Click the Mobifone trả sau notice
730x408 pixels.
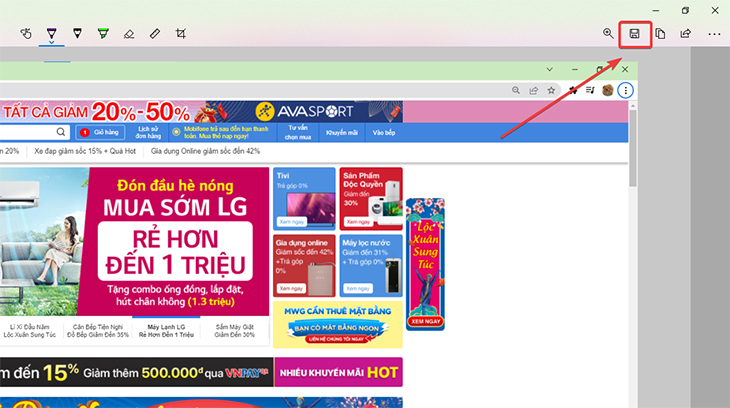(x=222, y=132)
